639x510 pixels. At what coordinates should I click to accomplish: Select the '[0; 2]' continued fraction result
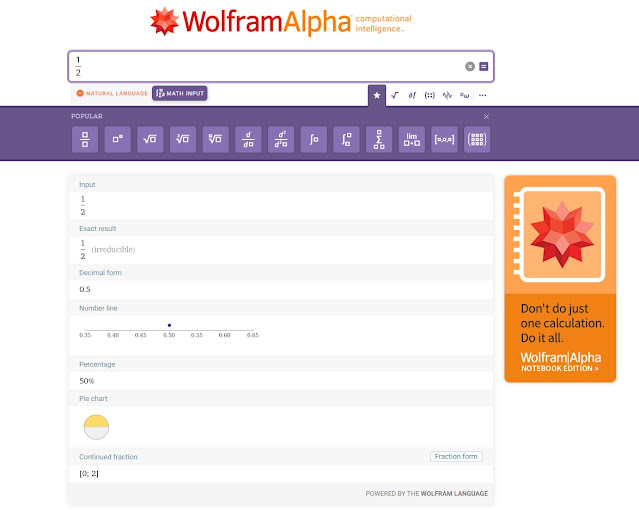(x=89, y=474)
